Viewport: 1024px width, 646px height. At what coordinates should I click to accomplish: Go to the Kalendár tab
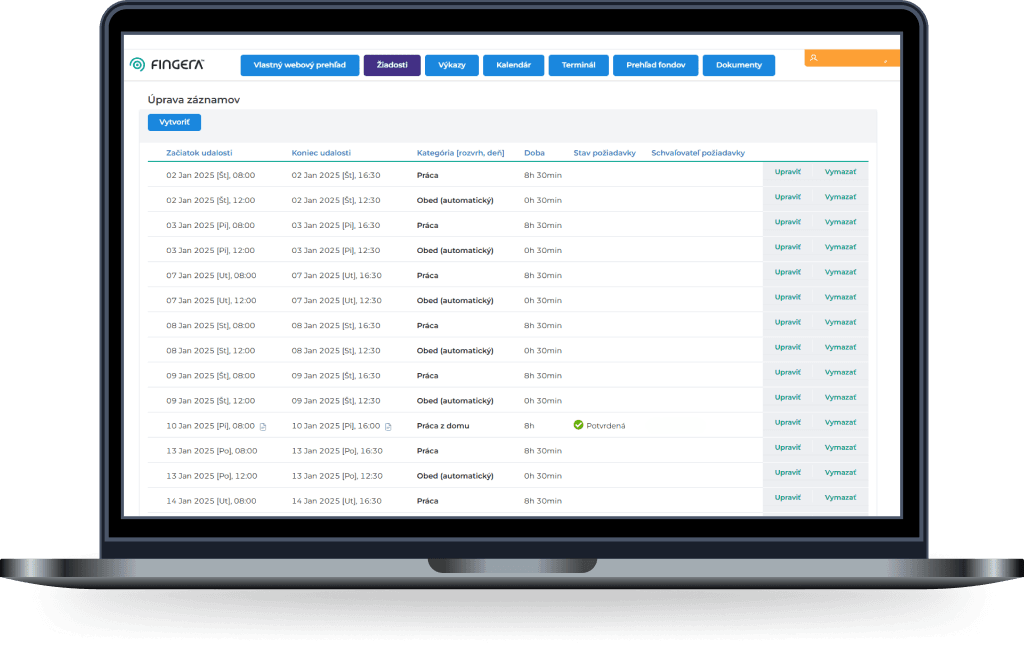(513, 65)
